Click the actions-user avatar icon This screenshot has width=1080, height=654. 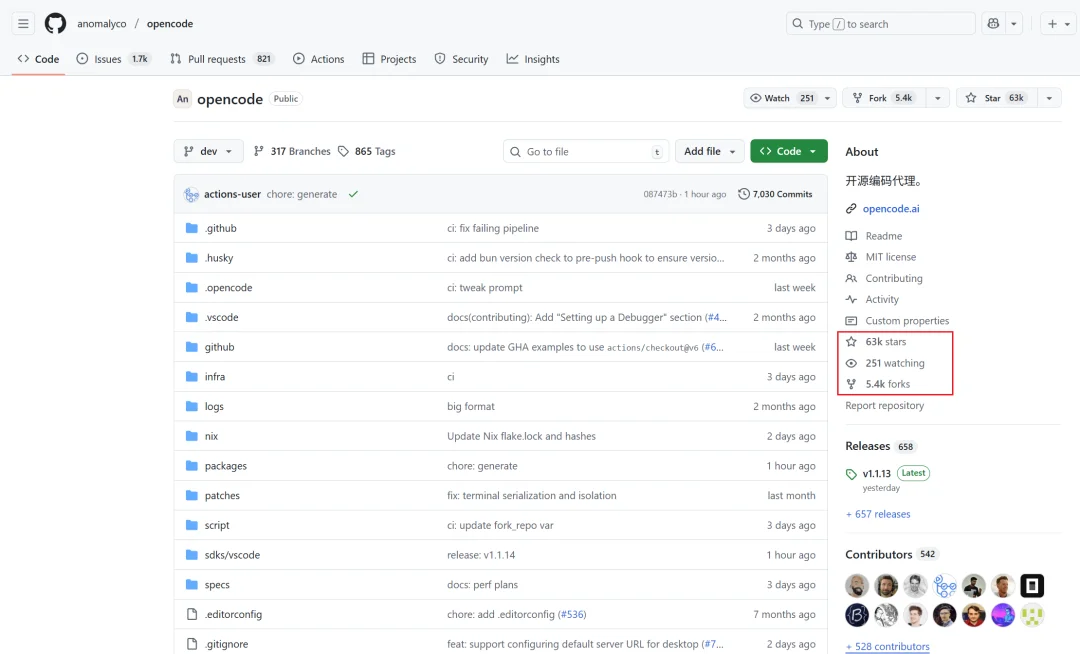[x=191, y=194]
